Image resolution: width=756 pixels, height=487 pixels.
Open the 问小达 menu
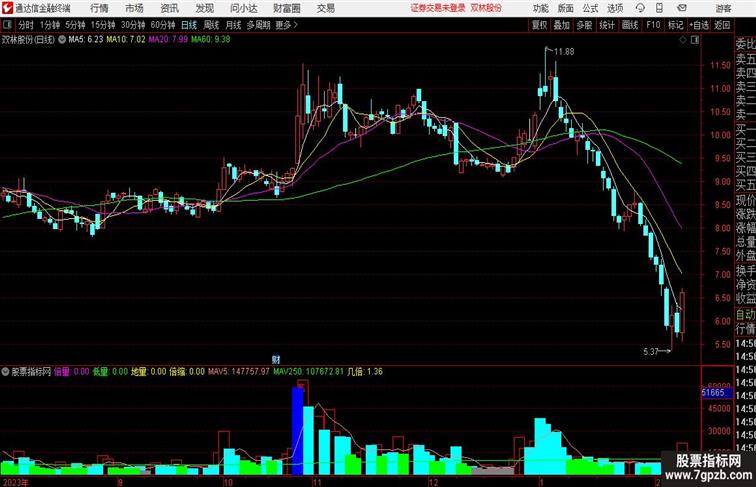(x=243, y=8)
